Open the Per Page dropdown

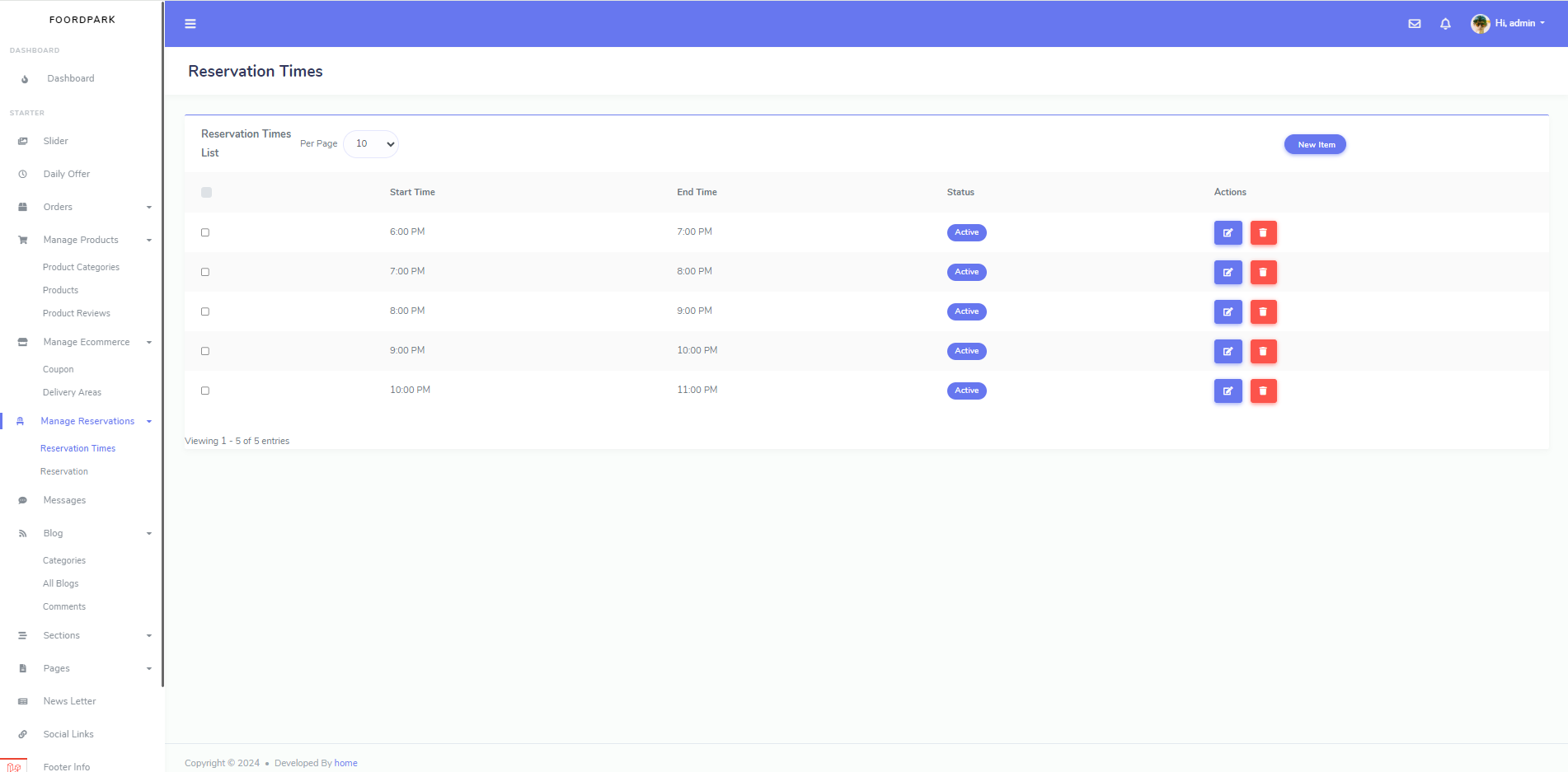(371, 144)
